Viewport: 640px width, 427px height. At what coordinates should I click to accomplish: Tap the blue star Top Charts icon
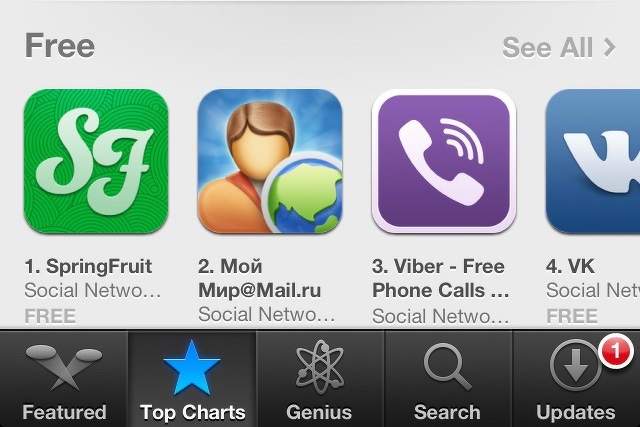[x=192, y=368]
